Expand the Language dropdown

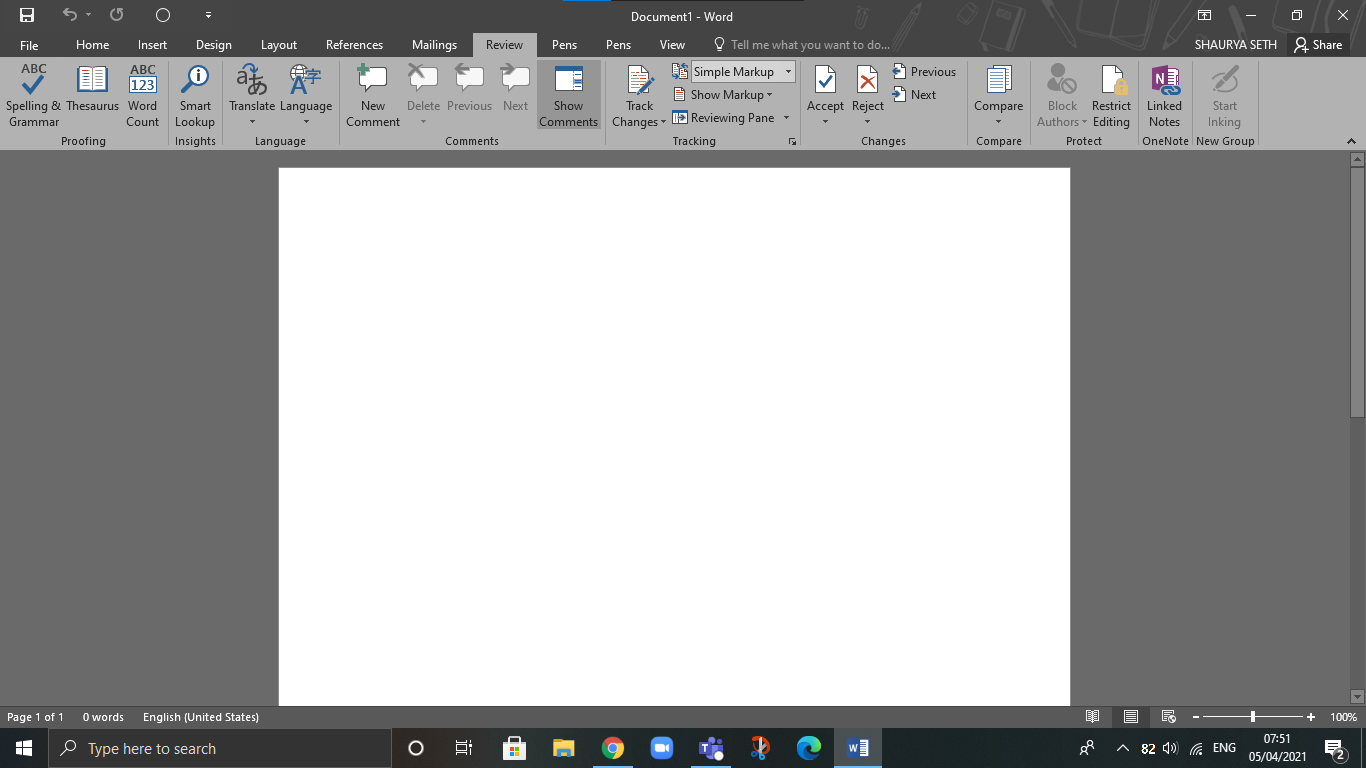coord(306,96)
